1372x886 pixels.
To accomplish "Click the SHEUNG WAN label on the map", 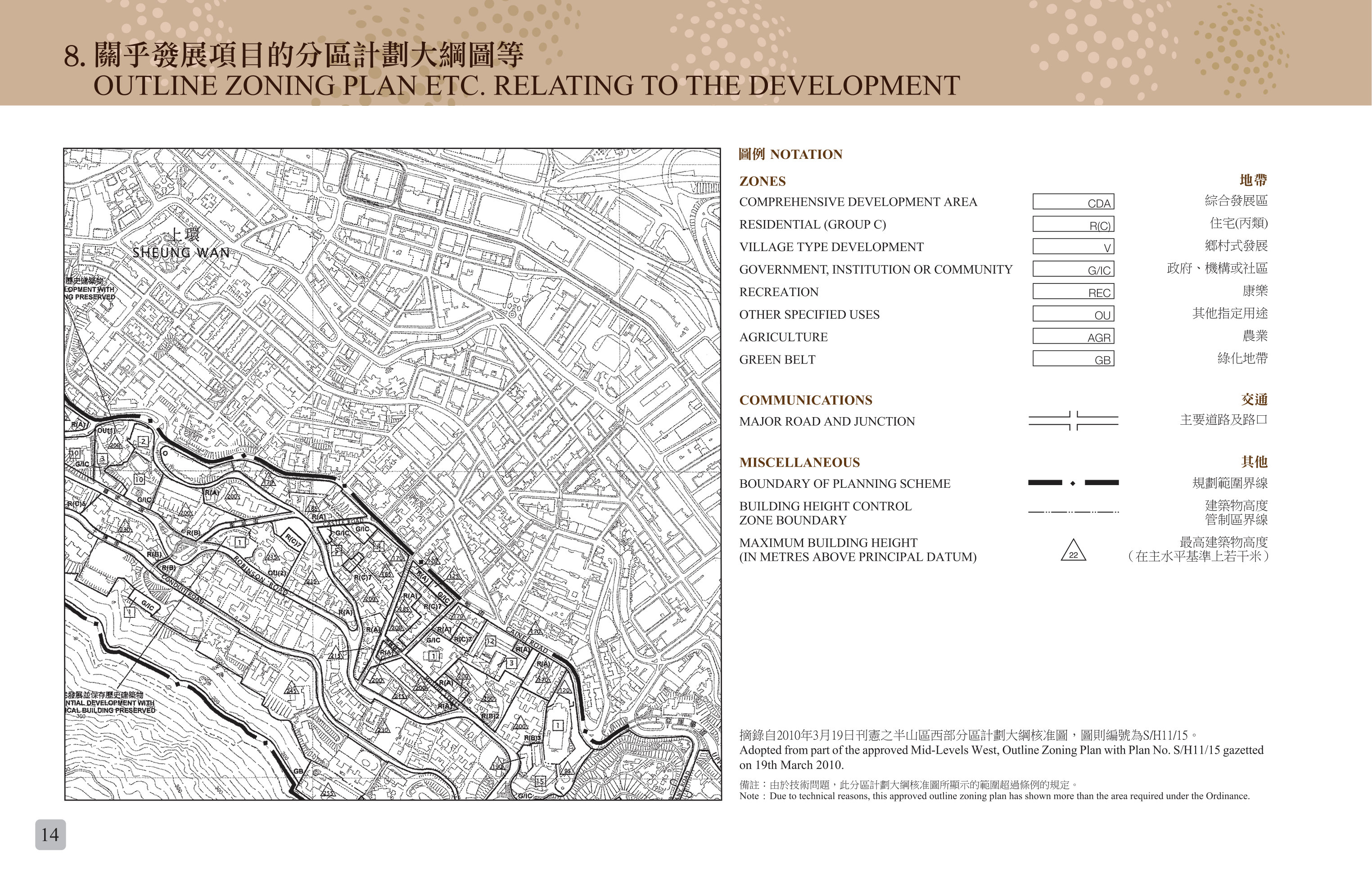I will (x=181, y=252).
